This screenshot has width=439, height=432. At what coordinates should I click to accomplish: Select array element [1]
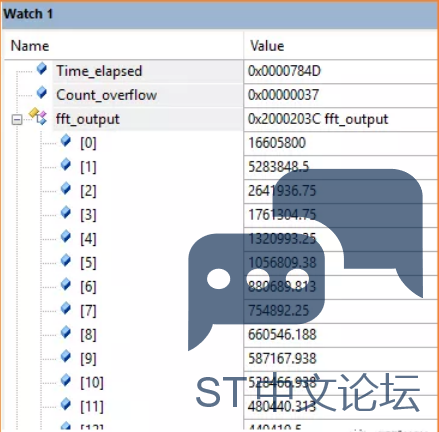pyautogui.click(x=88, y=167)
